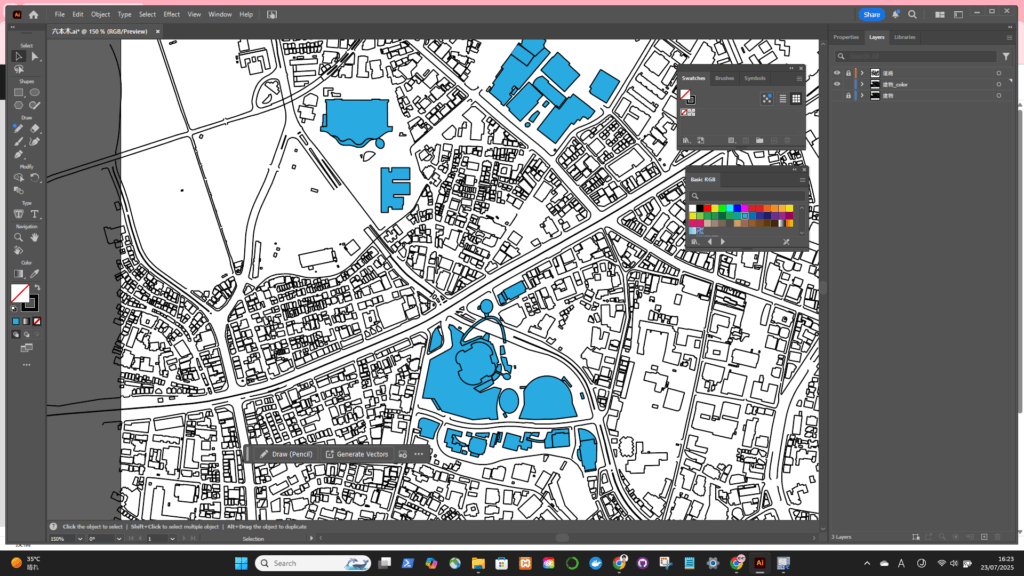Pick the Rectangle shape tool
Viewport: 1024px width, 576px height.
[x=18, y=92]
